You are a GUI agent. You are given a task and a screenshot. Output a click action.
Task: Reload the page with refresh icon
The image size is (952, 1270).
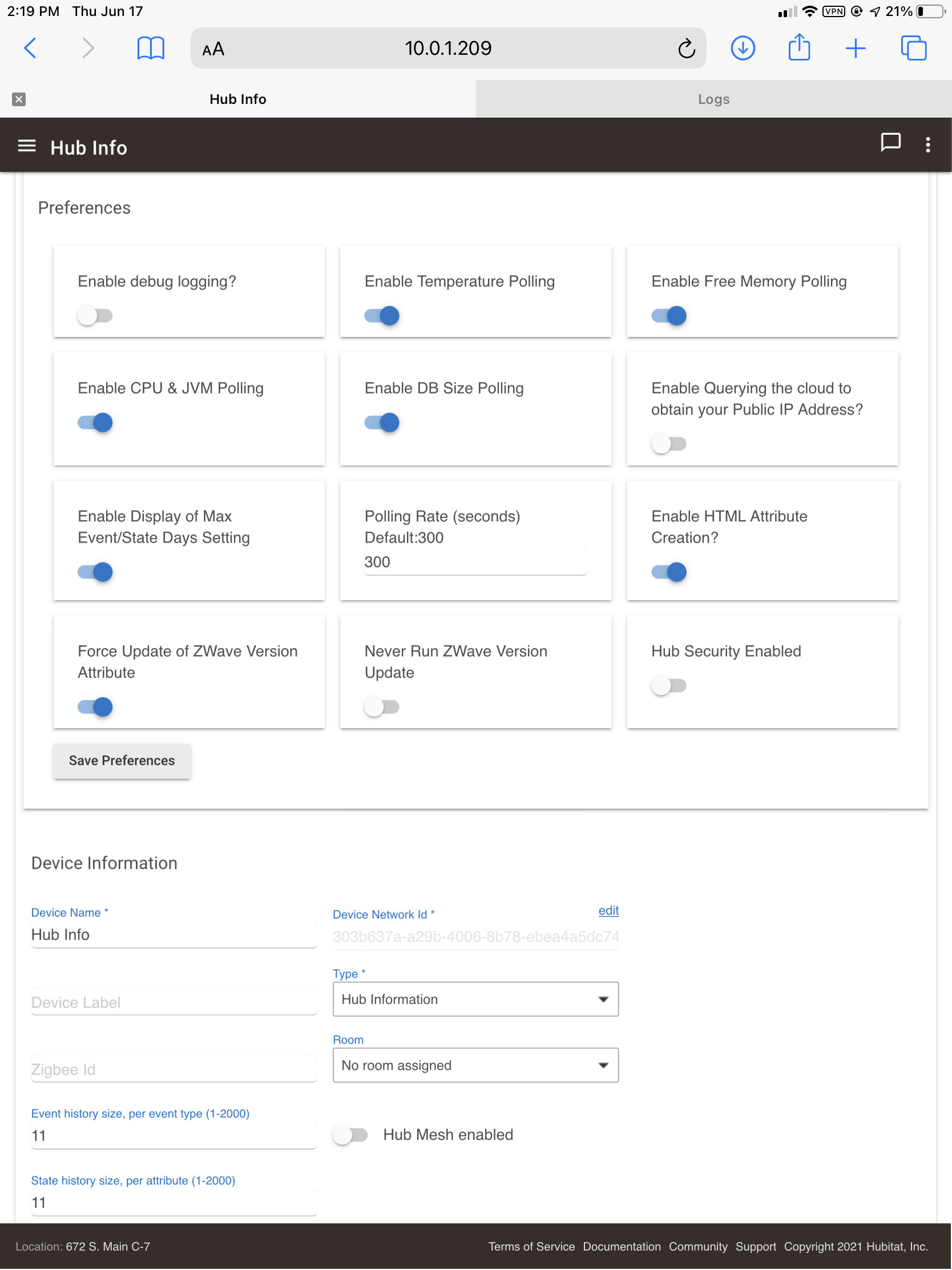pyautogui.click(x=685, y=49)
